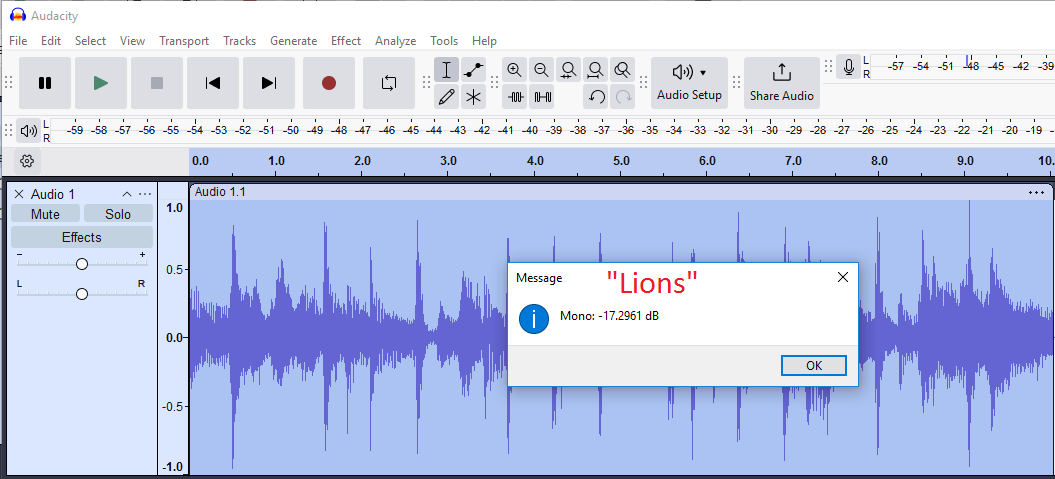The width and height of the screenshot is (1055, 479).
Task: Open the Transport menu
Action: [184, 41]
